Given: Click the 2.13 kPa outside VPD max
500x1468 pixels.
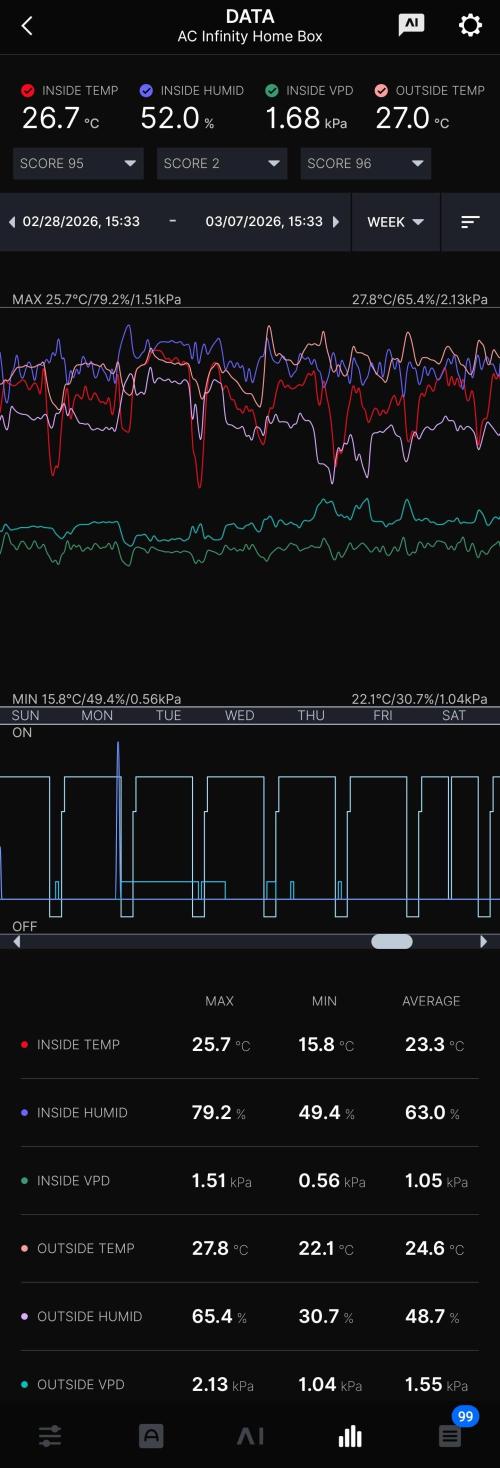Looking at the screenshot, I should pyautogui.click(x=222, y=1384).
